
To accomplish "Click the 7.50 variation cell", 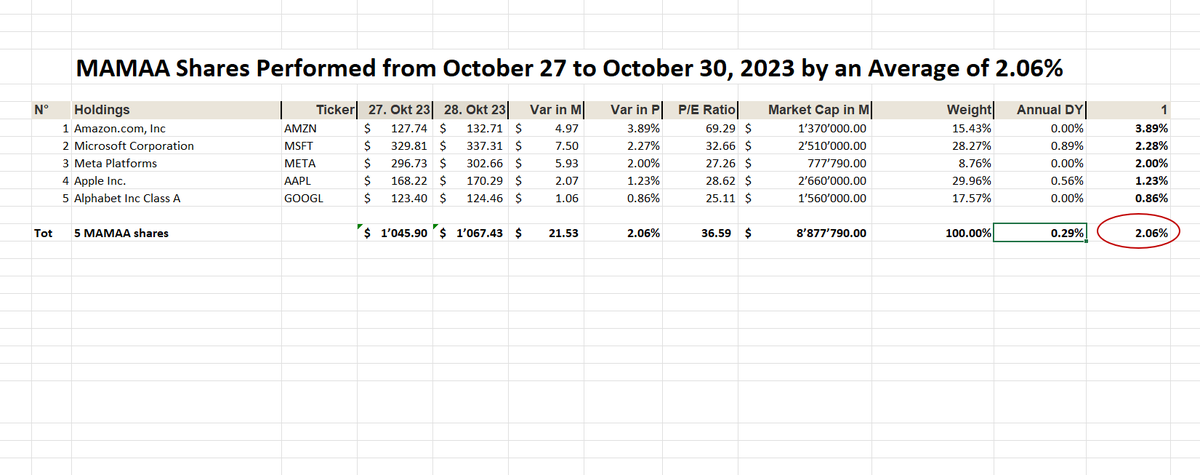I will tap(548, 145).
